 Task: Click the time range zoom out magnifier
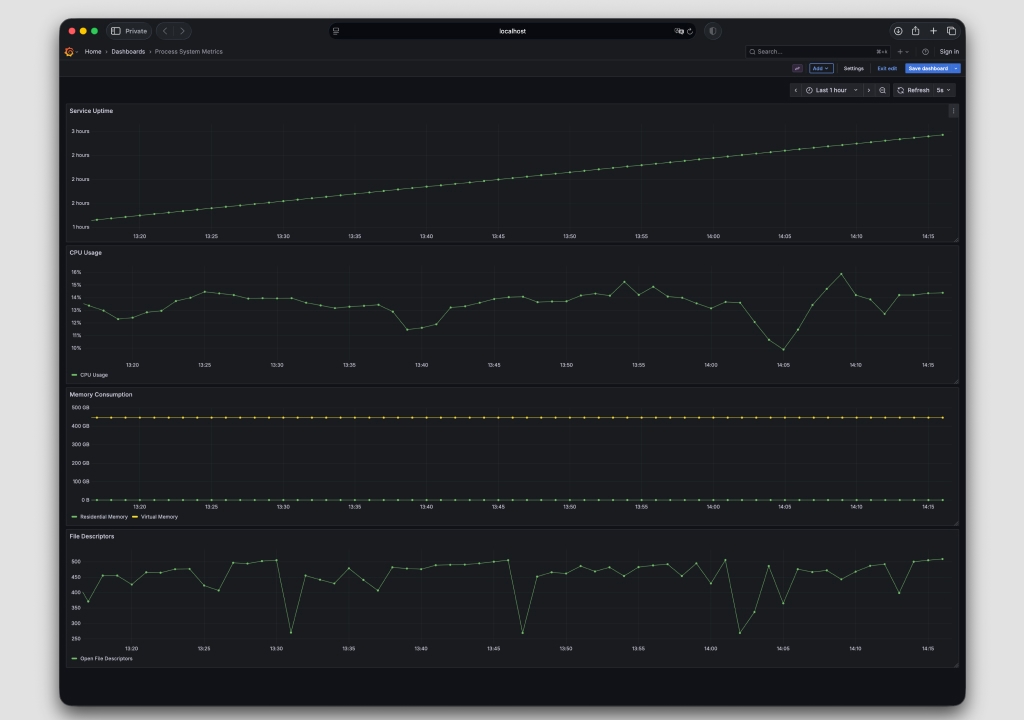click(883, 90)
